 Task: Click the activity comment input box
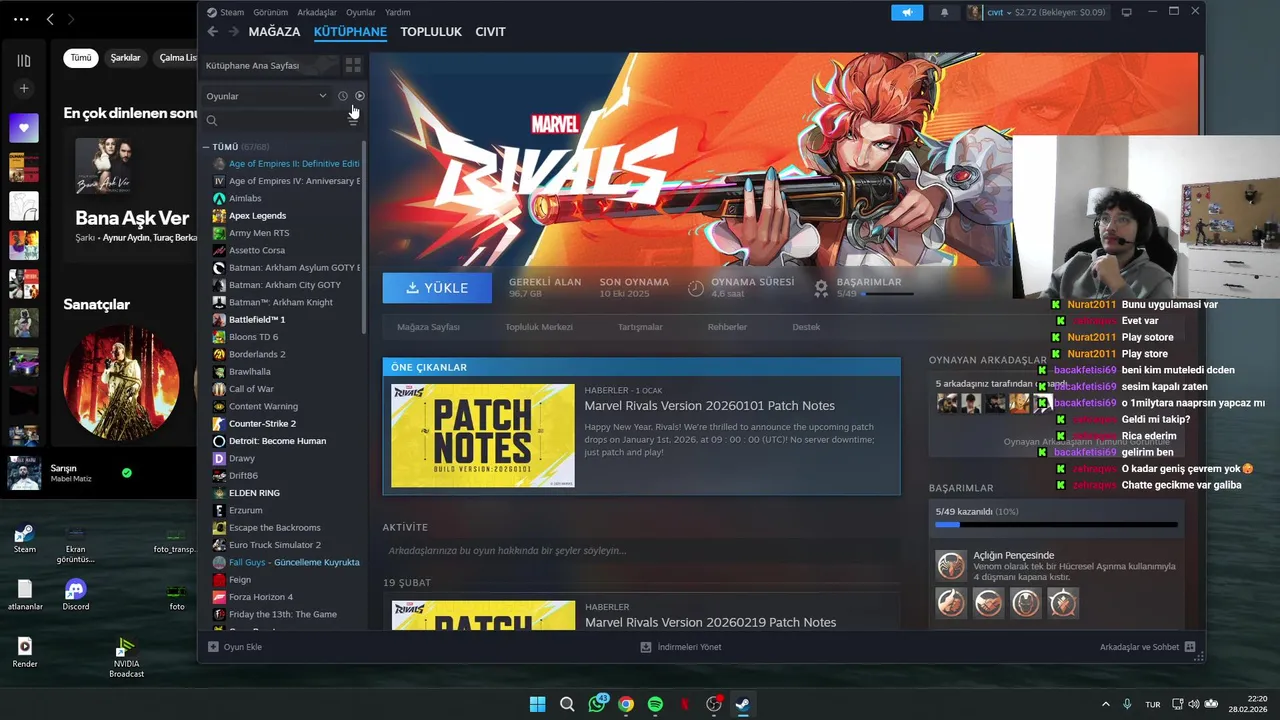pyautogui.click(x=641, y=551)
